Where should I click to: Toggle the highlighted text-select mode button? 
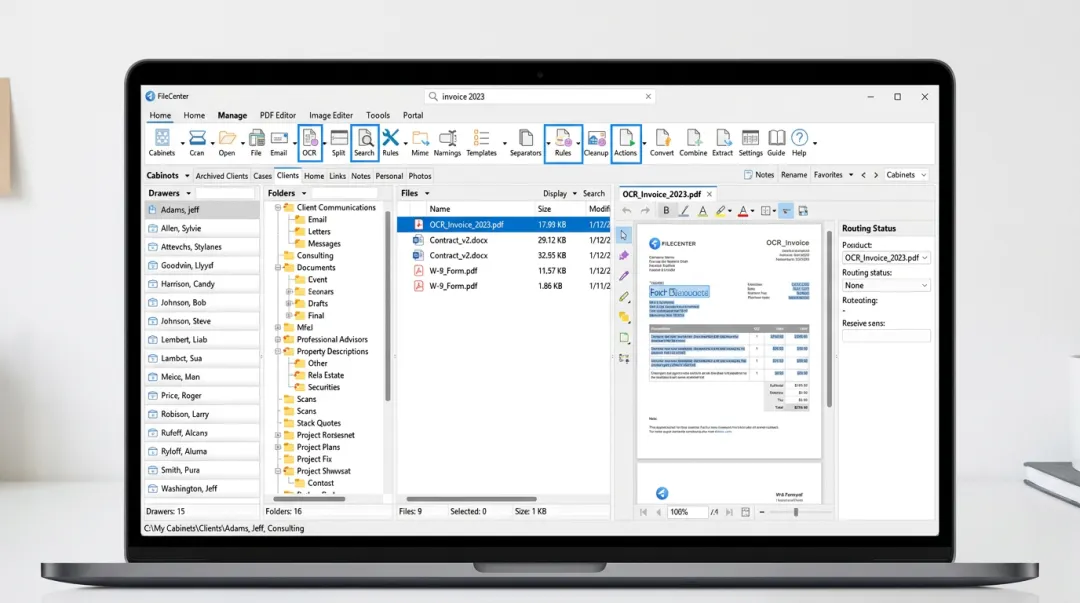click(x=786, y=211)
